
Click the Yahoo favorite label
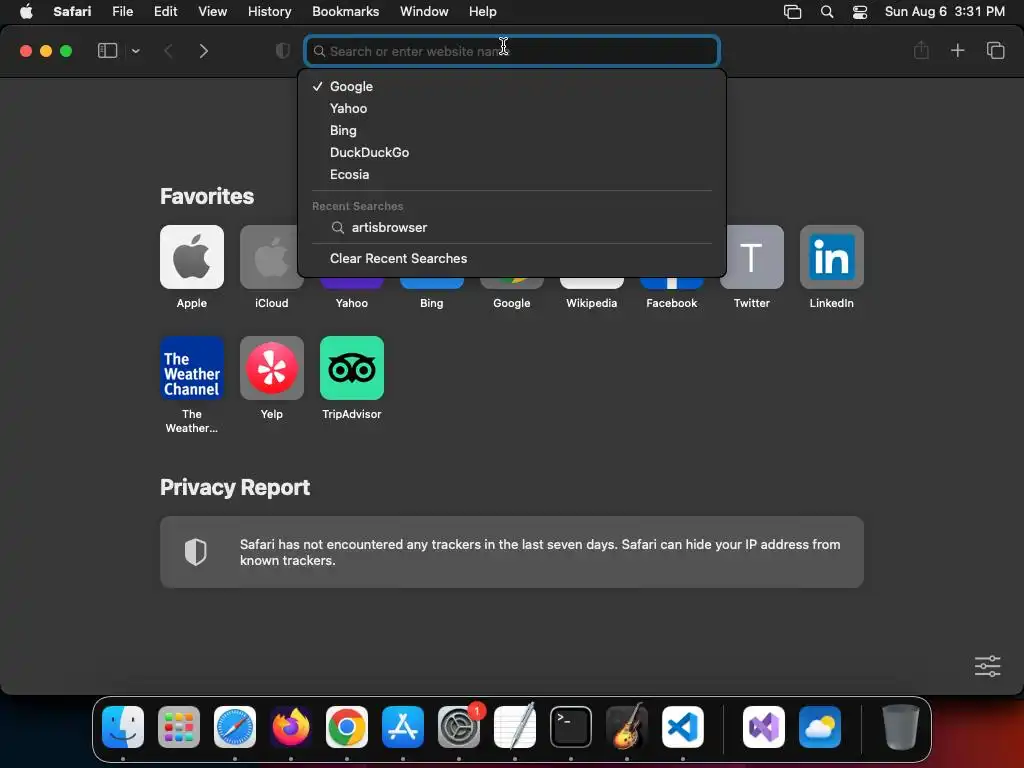(352, 303)
